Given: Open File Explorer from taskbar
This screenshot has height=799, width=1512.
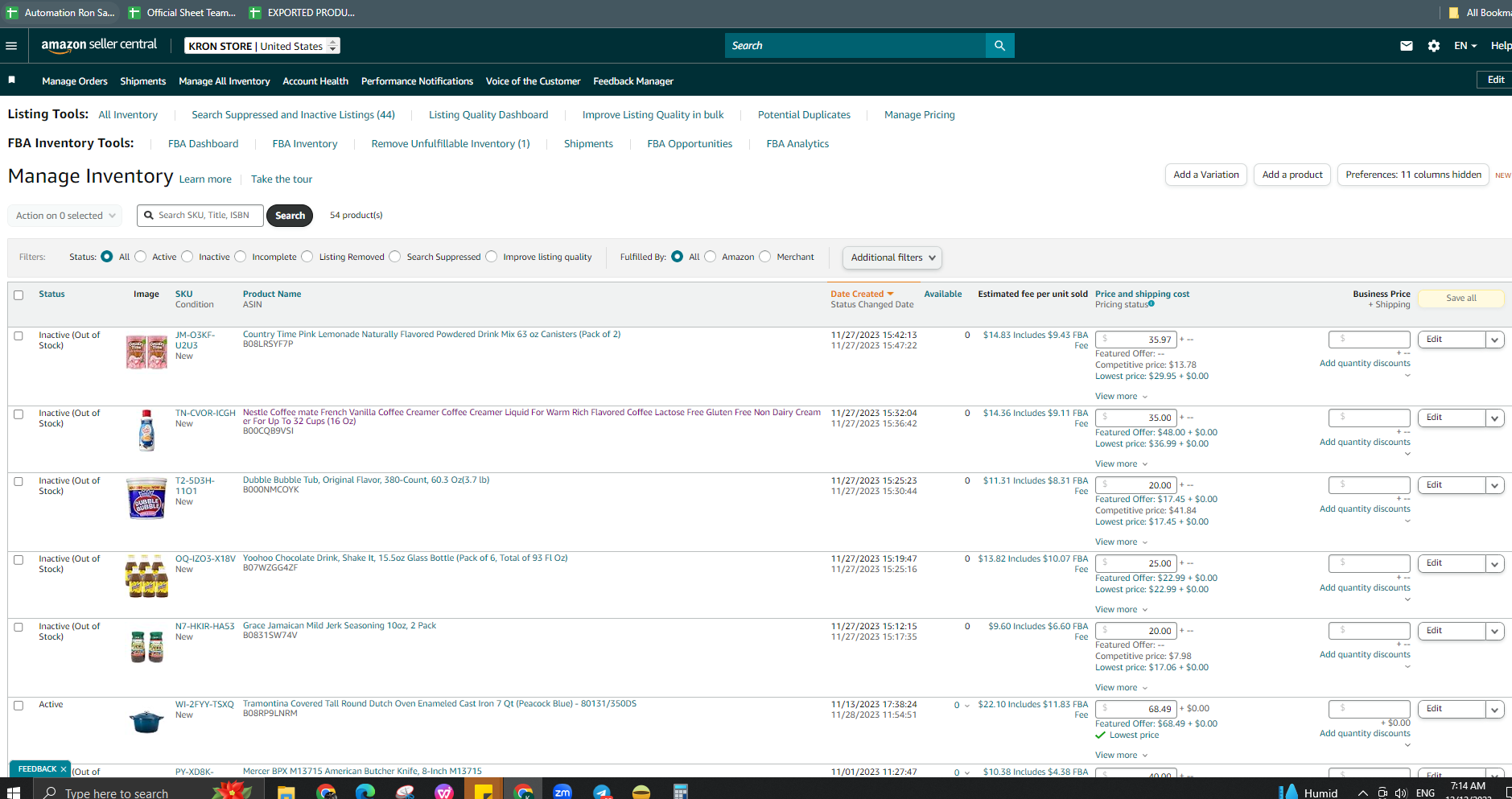Looking at the screenshot, I should 286,793.
